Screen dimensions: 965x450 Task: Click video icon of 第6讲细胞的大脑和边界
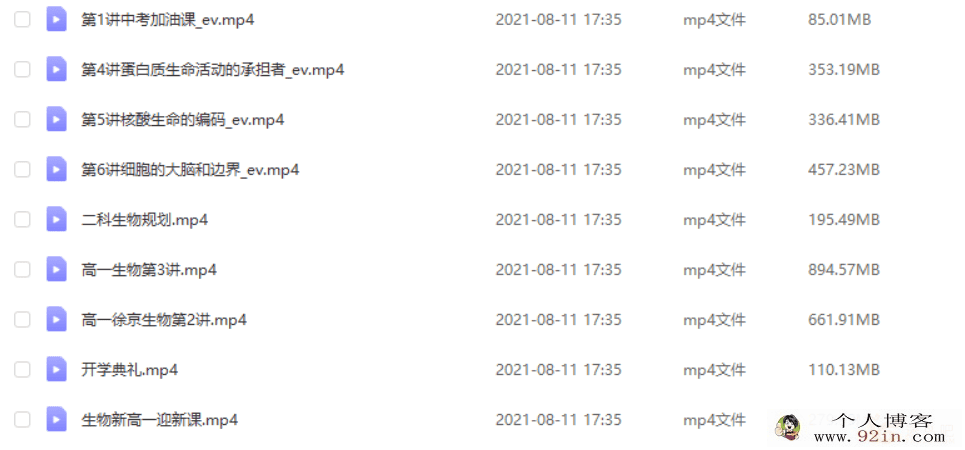57,169
